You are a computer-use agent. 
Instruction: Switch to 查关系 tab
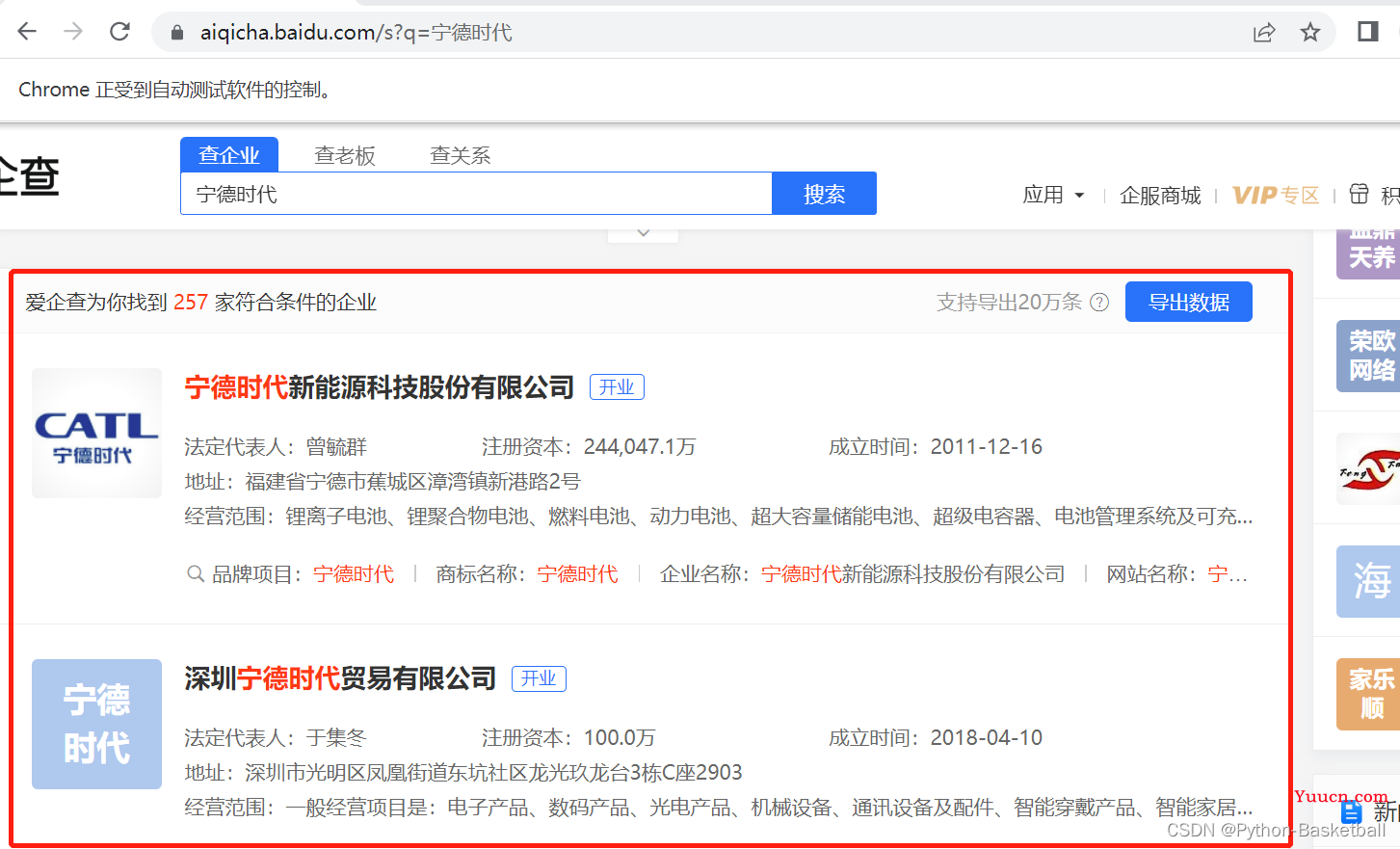[461, 155]
